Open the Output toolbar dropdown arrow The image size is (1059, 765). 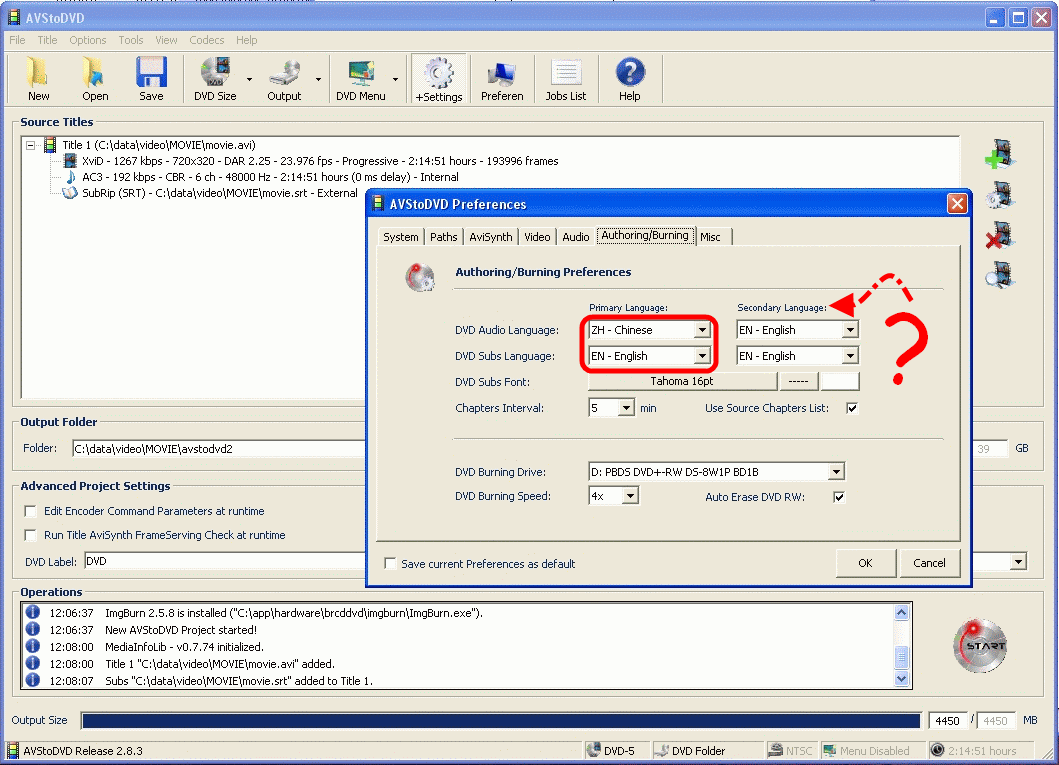click(318, 80)
